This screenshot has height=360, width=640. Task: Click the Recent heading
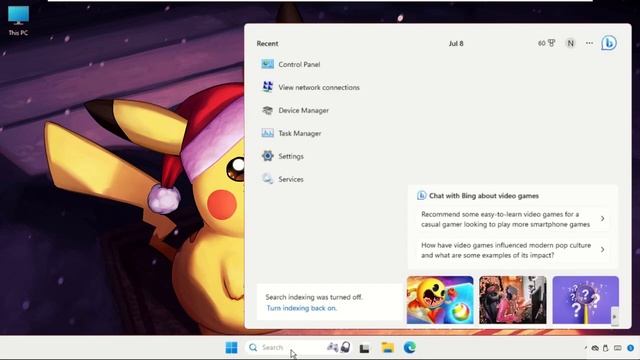point(267,44)
